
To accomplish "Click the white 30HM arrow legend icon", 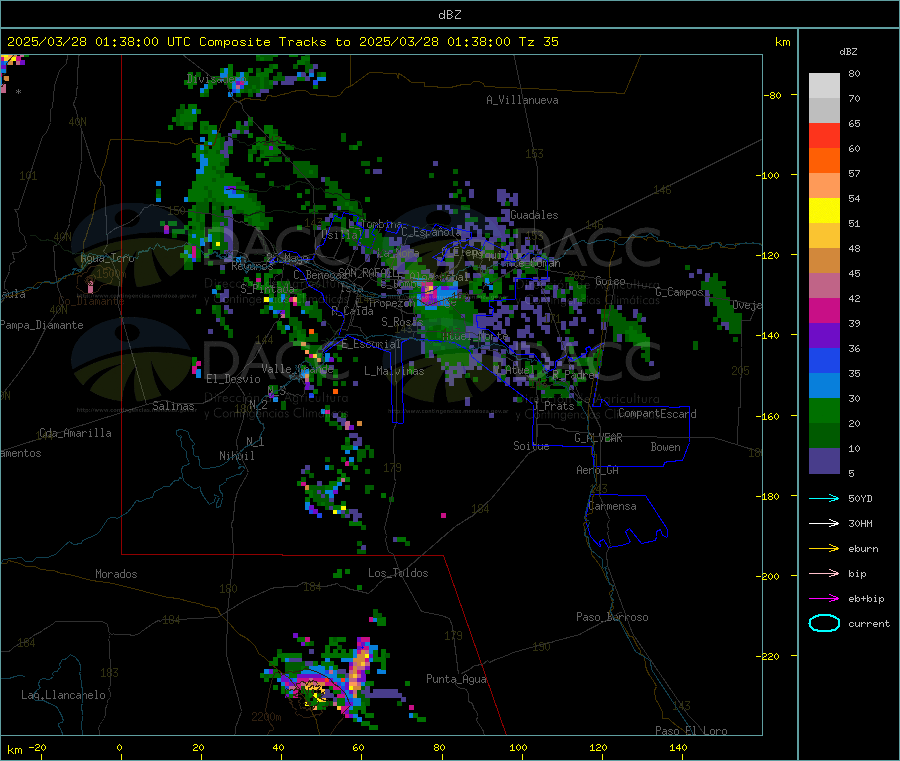I will coord(824,523).
